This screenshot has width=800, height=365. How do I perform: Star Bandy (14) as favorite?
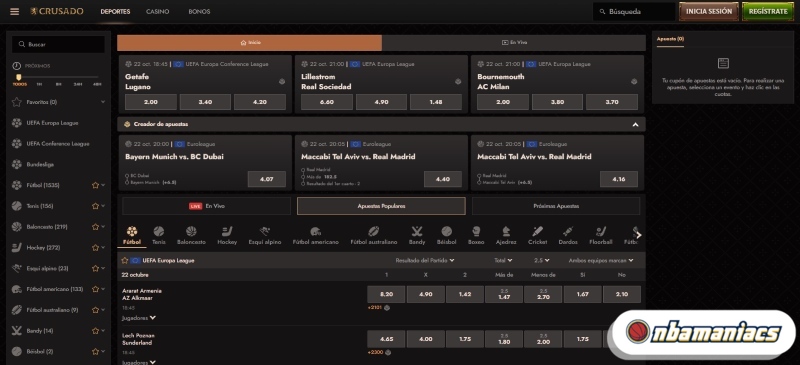coord(95,331)
